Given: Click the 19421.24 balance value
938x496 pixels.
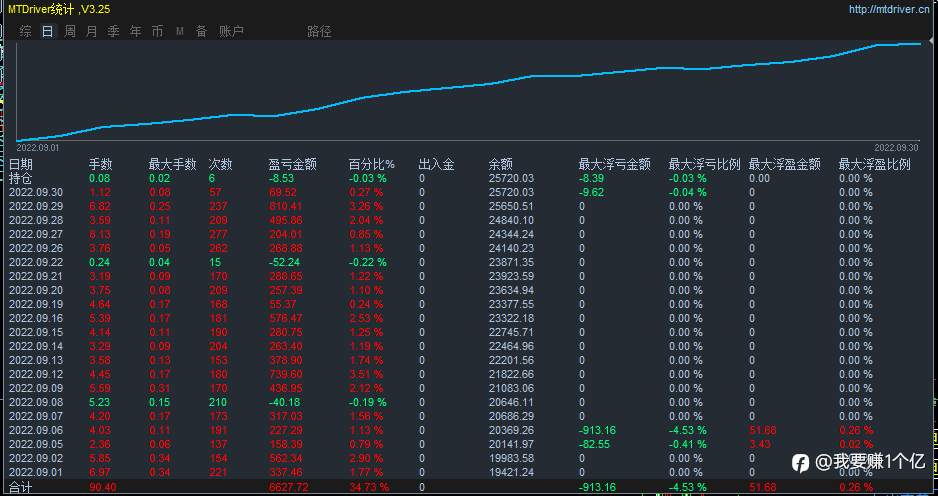Looking at the screenshot, I should [511, 473].
